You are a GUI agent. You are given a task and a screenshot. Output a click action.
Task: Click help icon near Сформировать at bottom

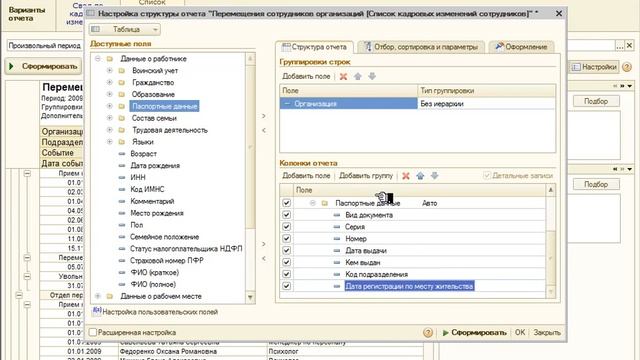[x=428, y=333]
